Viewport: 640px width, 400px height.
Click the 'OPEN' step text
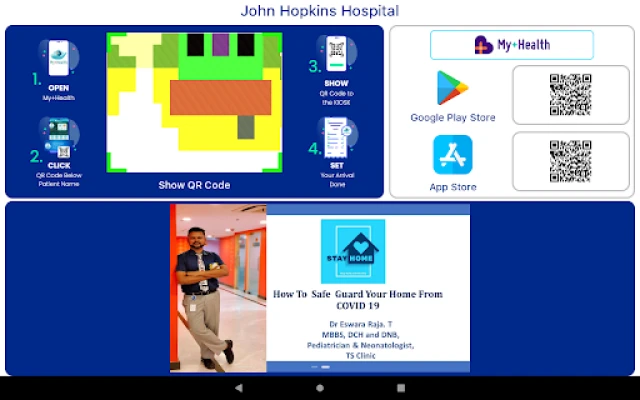click(x=59, y=88)
